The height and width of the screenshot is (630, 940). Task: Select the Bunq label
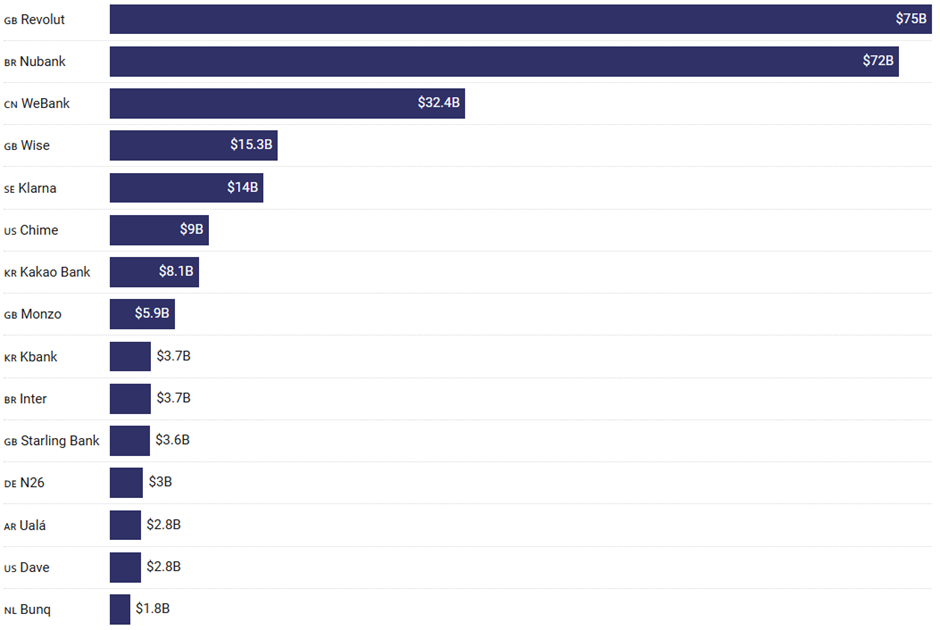click(x=35, y=609)
